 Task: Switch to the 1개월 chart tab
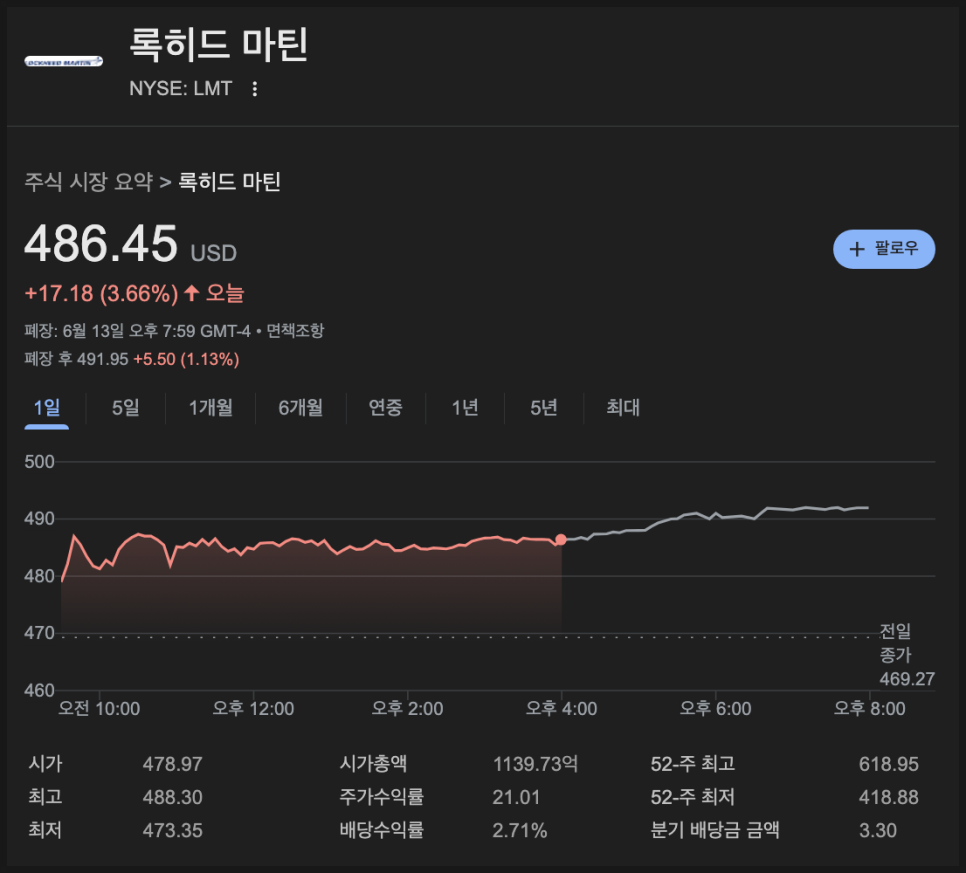pos(211,407)
